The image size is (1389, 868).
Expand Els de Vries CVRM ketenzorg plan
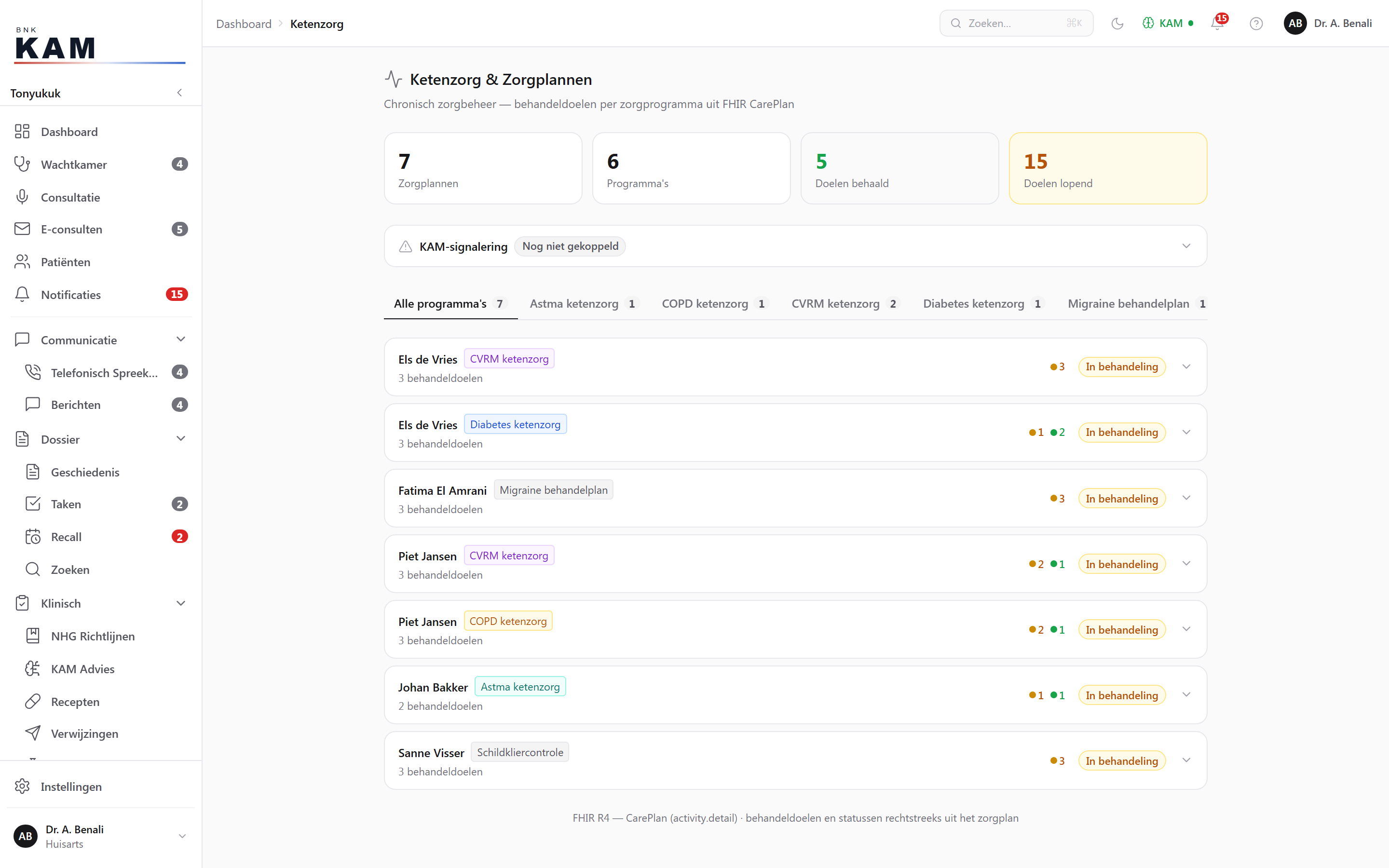[795, 367]
